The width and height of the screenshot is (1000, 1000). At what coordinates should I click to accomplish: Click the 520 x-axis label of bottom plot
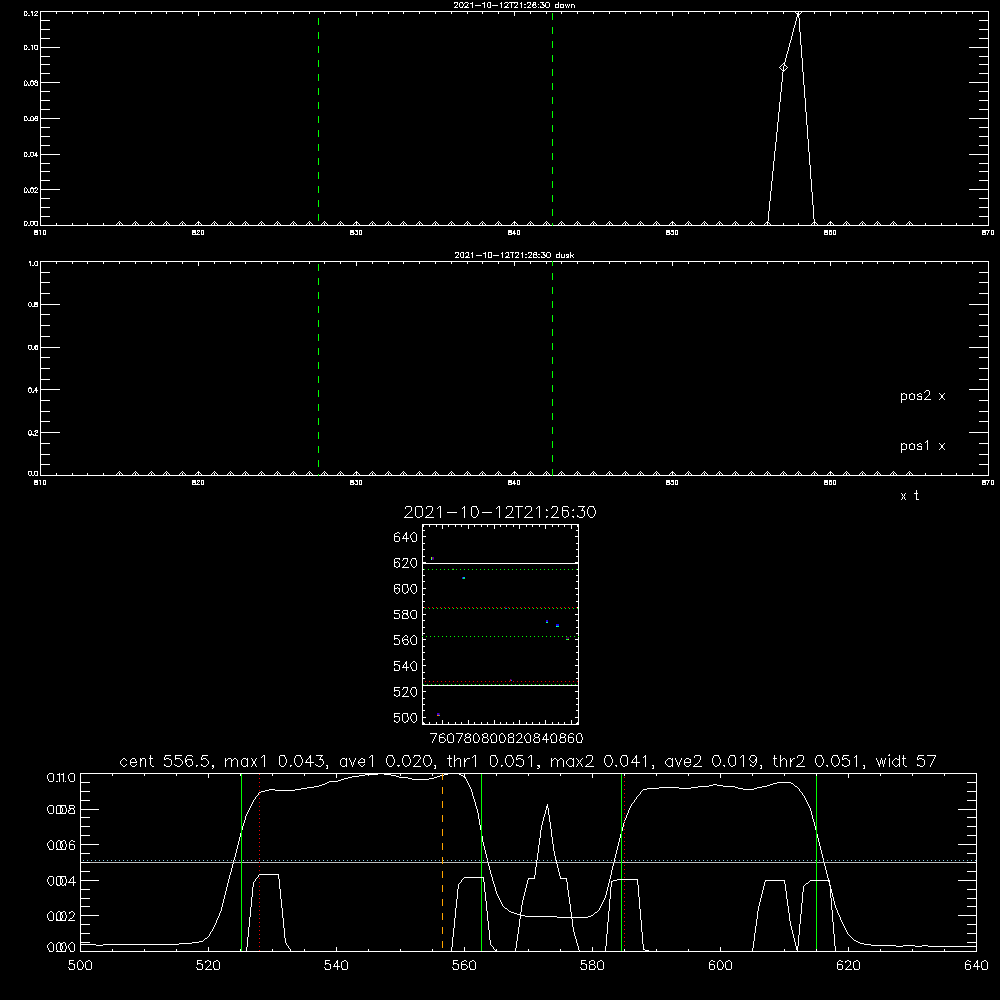pos(208,966)
